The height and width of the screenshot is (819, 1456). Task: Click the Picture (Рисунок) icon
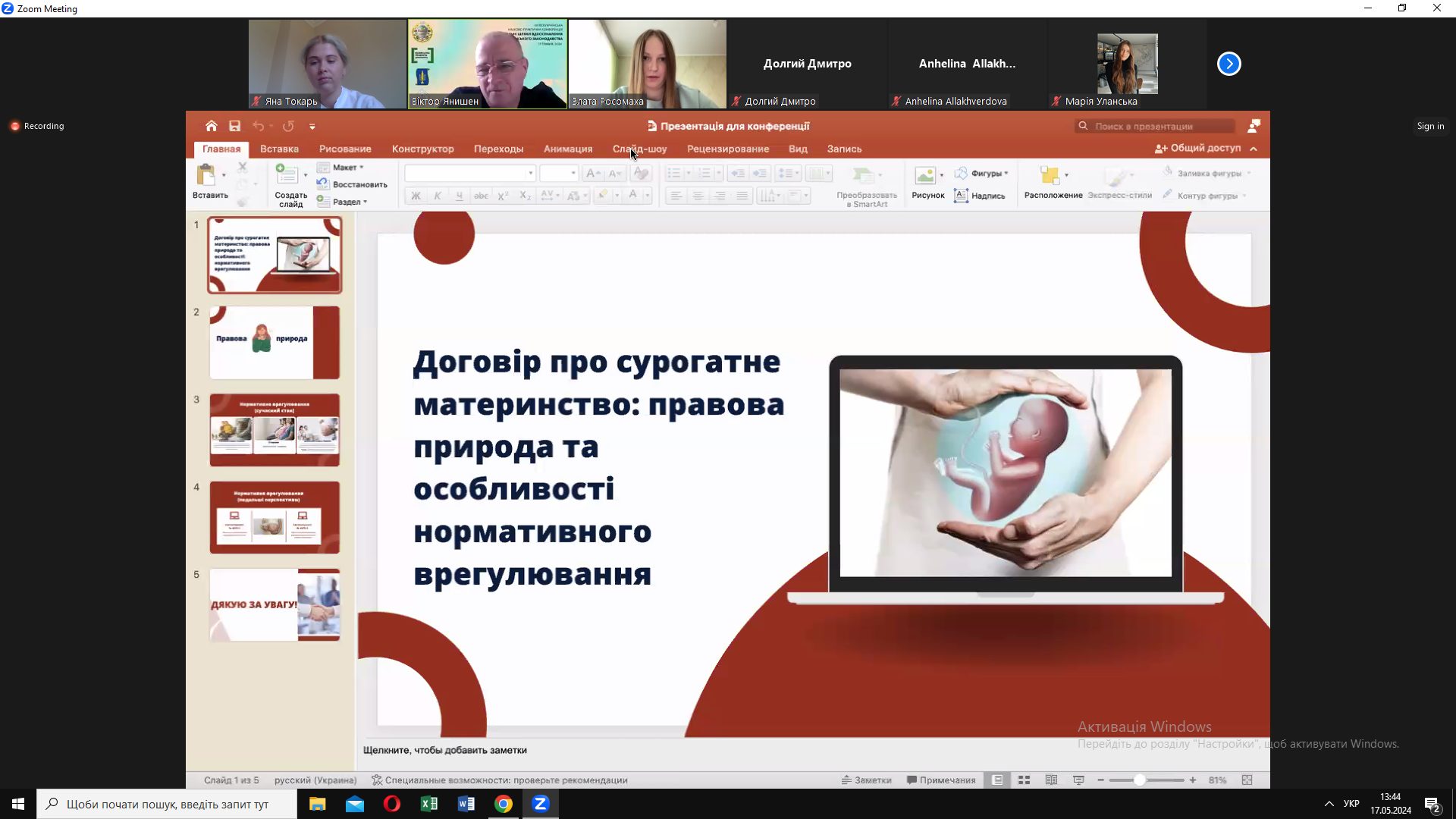tap(924, 176)
